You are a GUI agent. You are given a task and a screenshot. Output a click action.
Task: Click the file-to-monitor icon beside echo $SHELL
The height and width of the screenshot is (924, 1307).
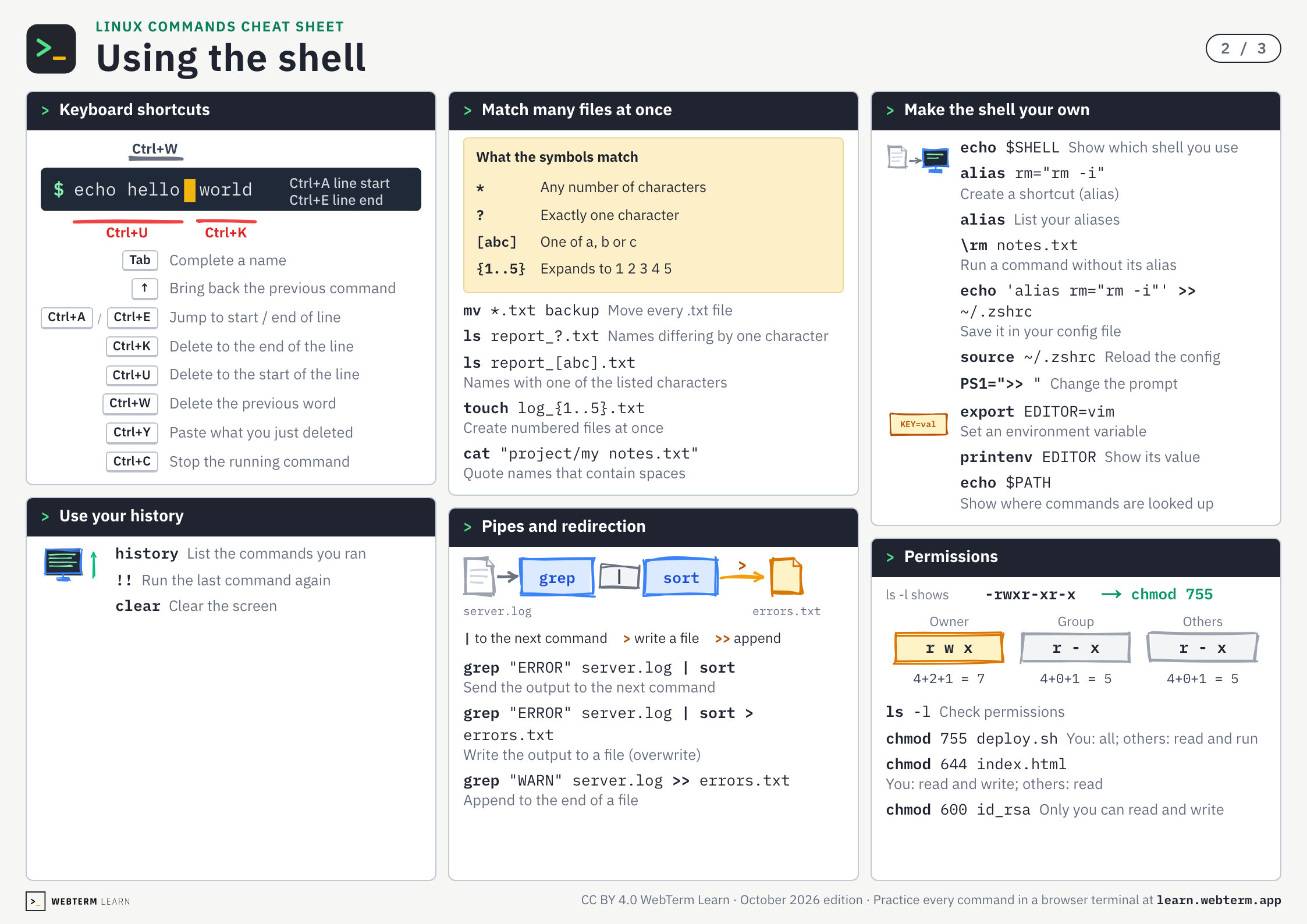pos(918,158)
